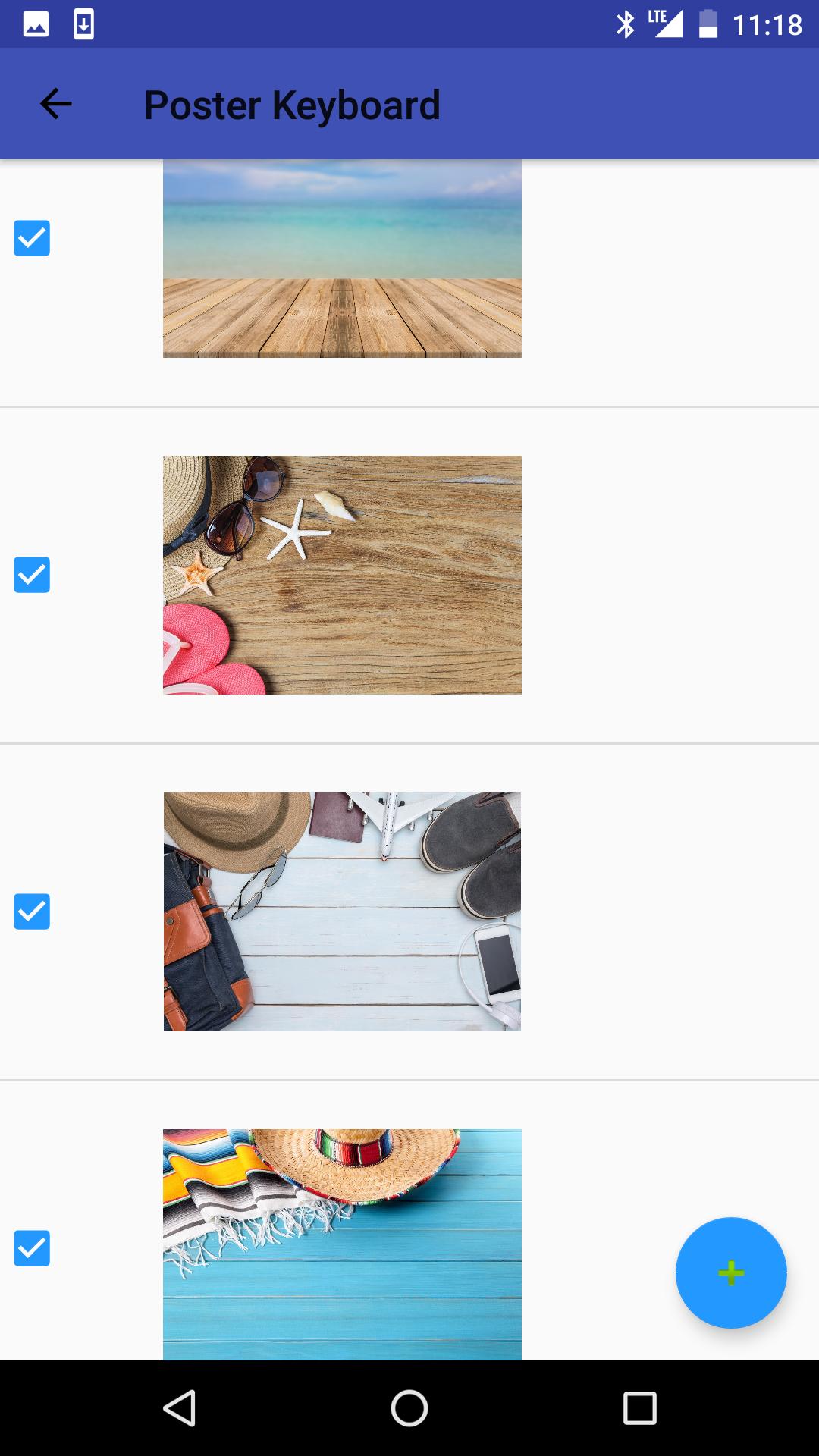The image size is (819, 1456).
Task: Select the backpack and shoes flat-lay image
Action: (342, 912)
